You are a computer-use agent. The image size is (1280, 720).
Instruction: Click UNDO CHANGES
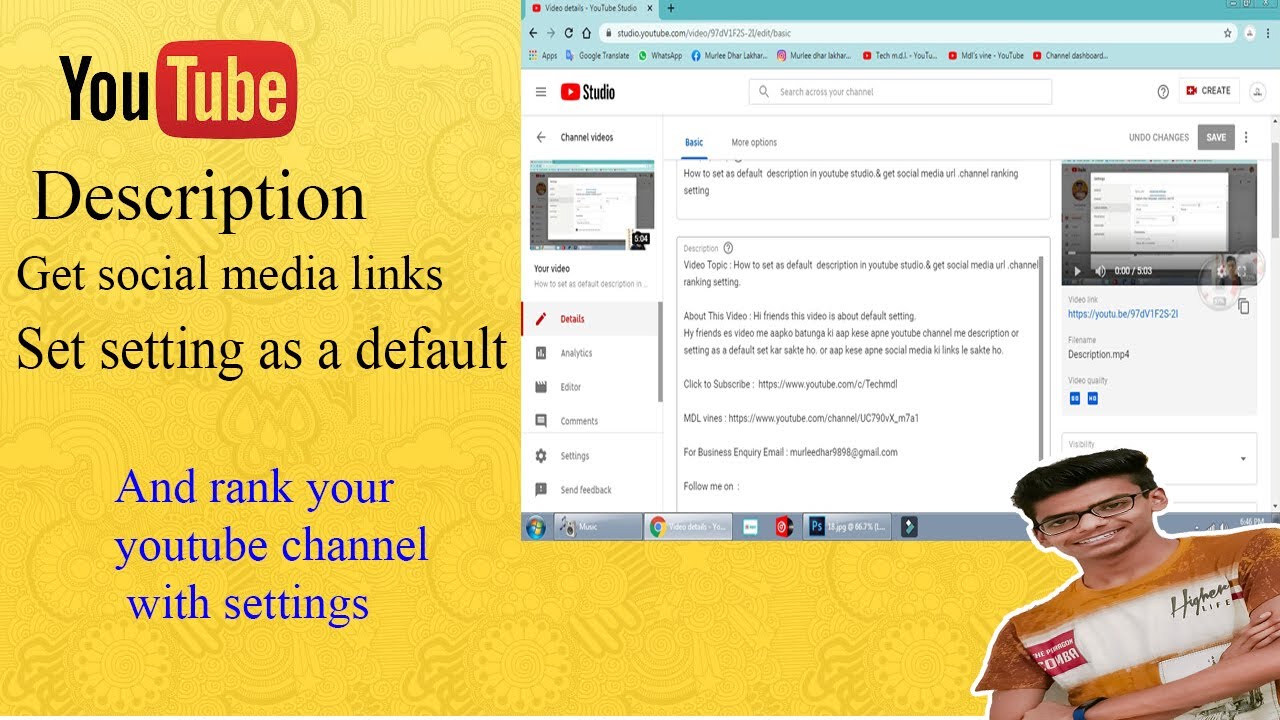[1159, 138]
